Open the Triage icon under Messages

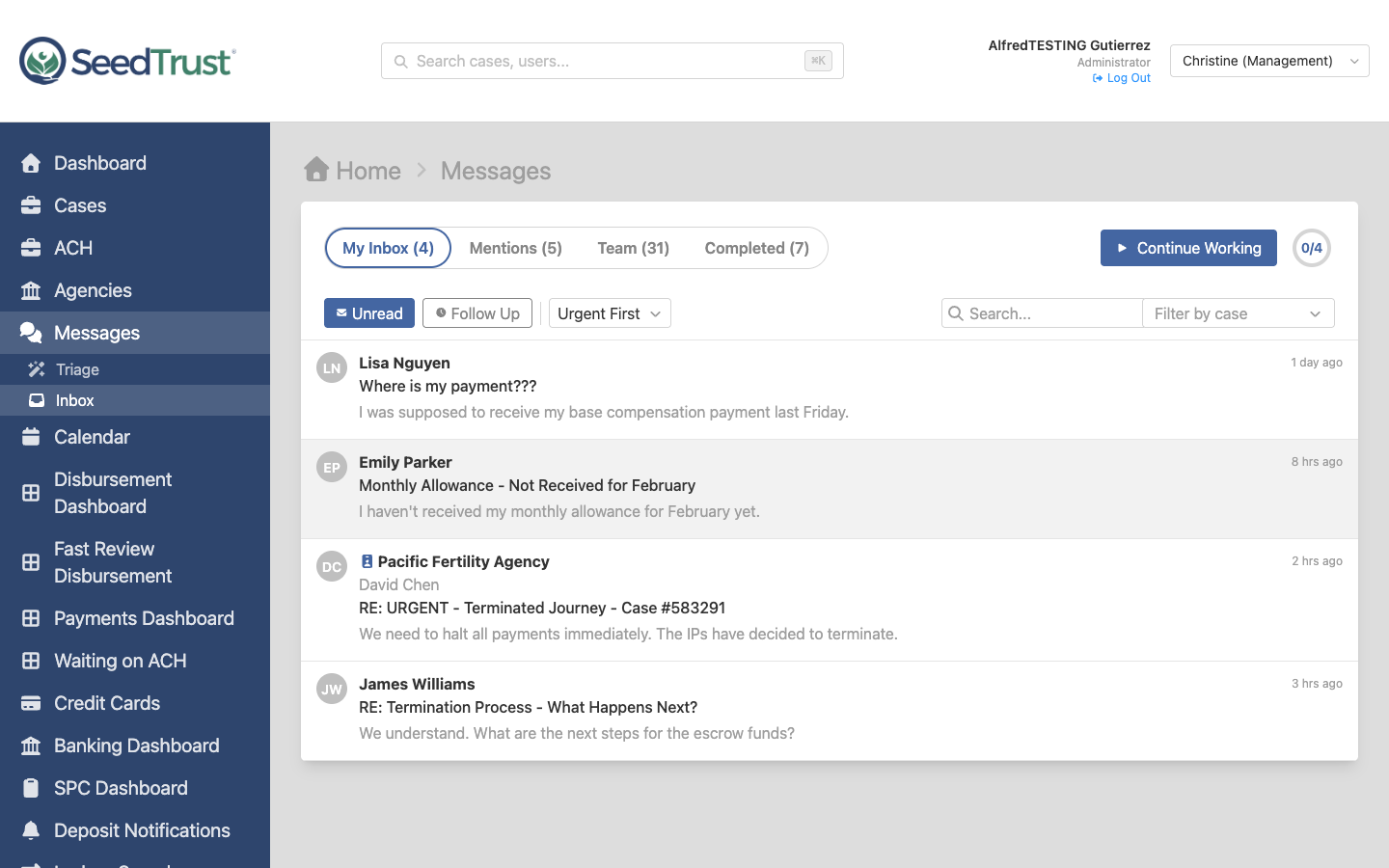click(36, 368)
